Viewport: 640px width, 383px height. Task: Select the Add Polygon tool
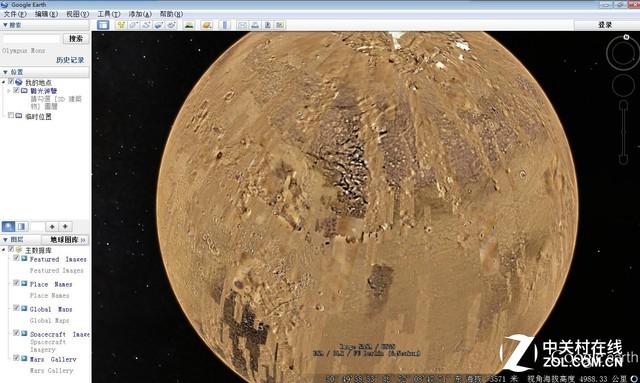pos(133,25)
